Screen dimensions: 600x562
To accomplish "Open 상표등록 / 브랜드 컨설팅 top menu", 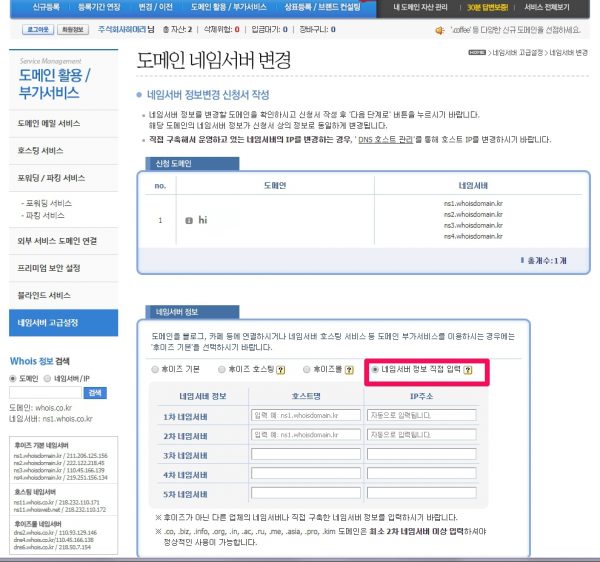I will (322, 7).
